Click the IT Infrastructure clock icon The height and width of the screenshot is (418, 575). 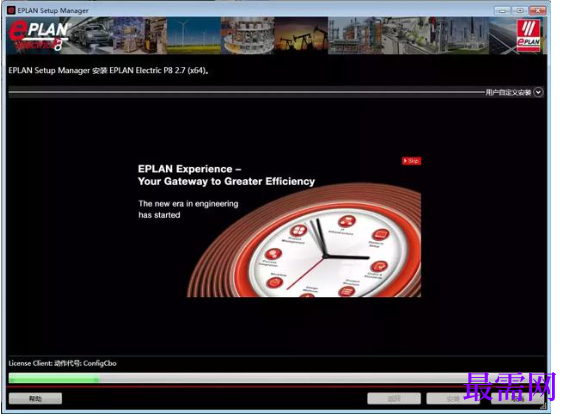click(347, 221)
